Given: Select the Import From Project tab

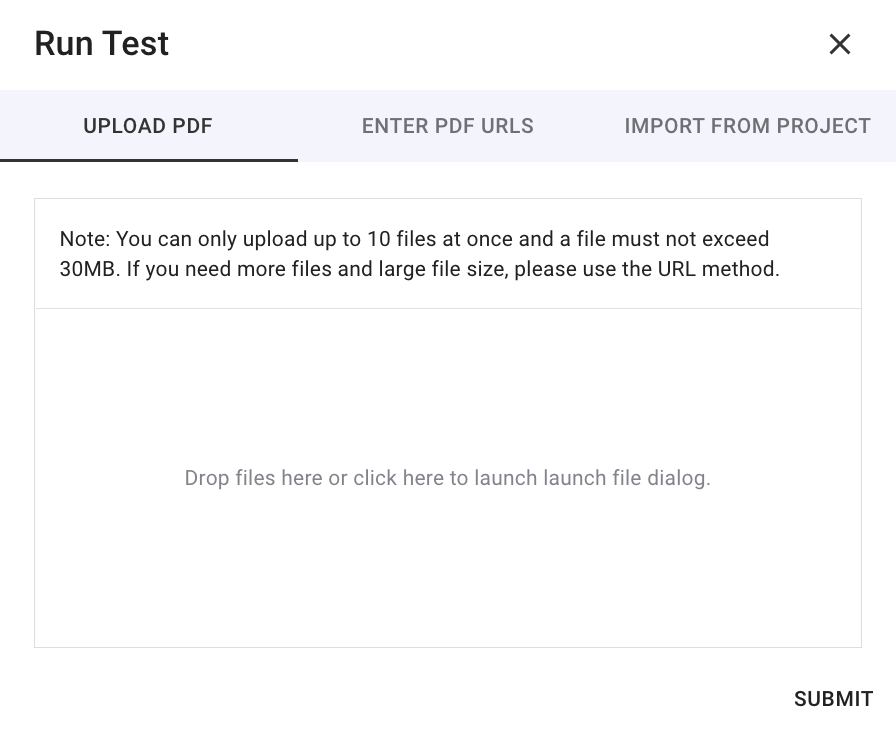Looking at the screenshot, I should tap(747, 127).
